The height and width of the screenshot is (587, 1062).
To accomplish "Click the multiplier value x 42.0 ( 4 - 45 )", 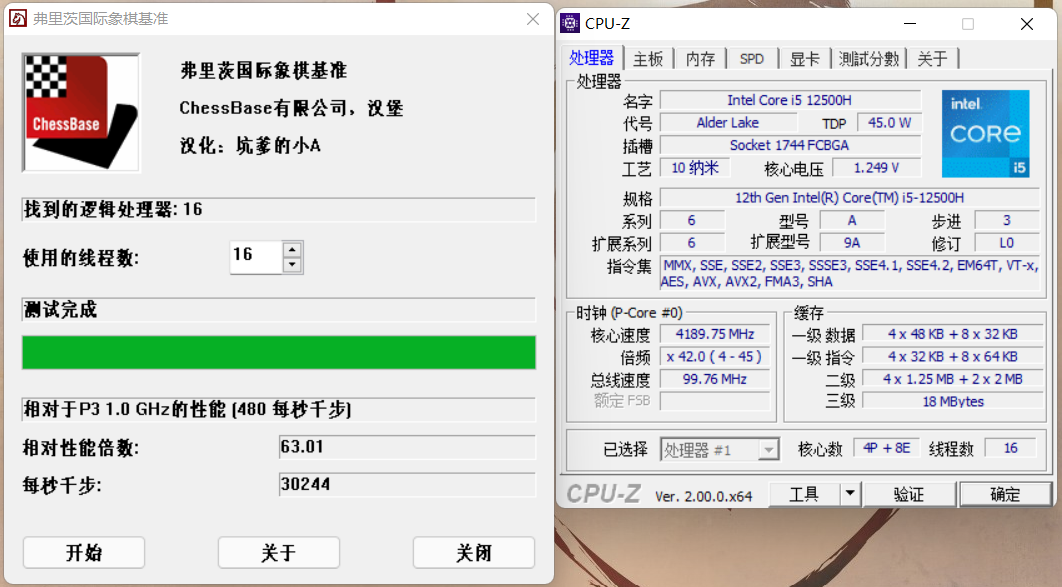I will point(715,356).
